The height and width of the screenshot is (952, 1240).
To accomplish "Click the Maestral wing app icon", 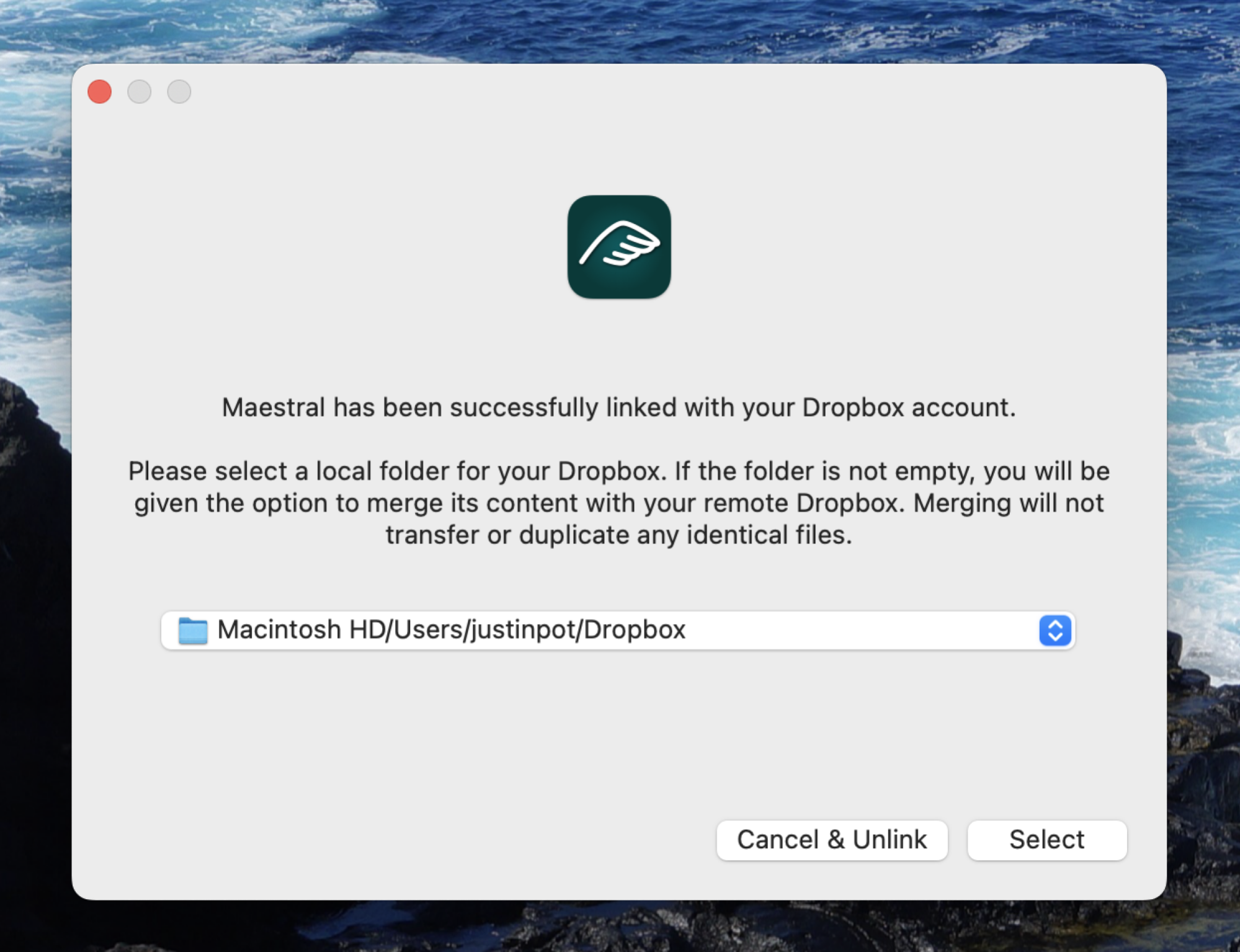I will [619, 247].
